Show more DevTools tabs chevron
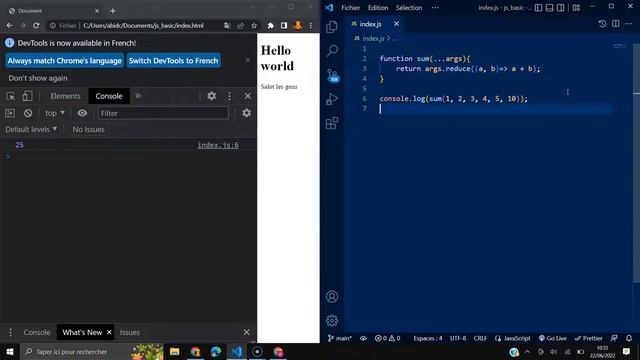This screenshot has width=640, height=360. (x=138, y=96)
